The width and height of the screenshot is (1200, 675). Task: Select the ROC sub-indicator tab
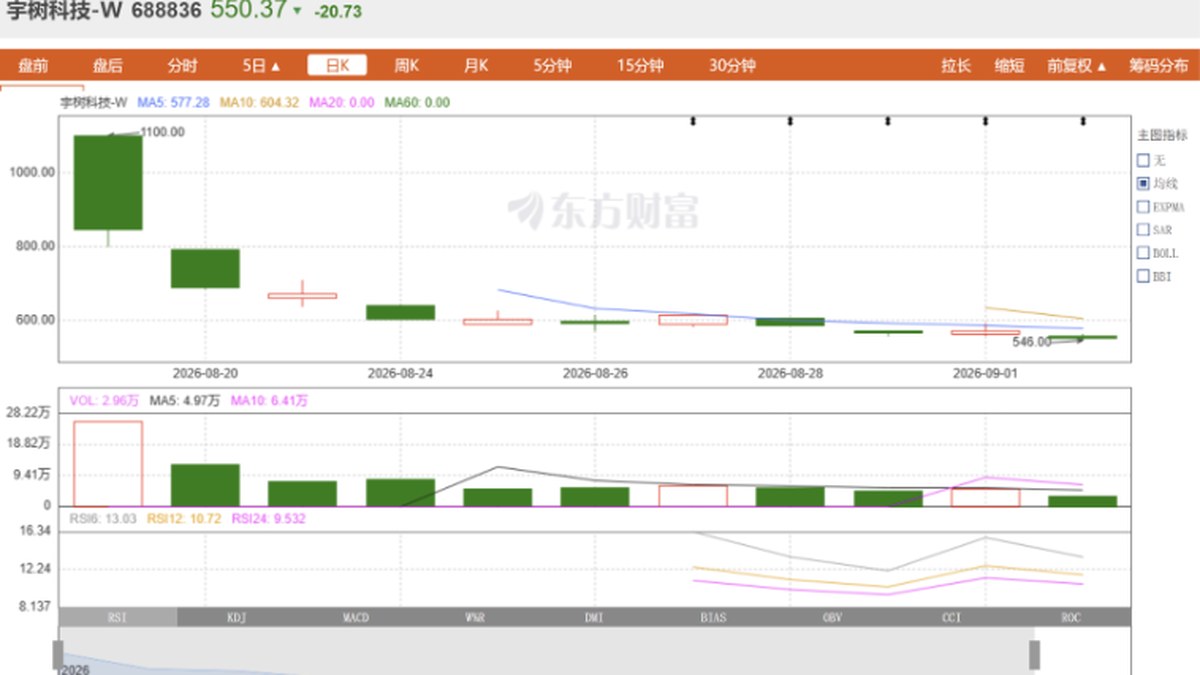(x=1071, y=617)
